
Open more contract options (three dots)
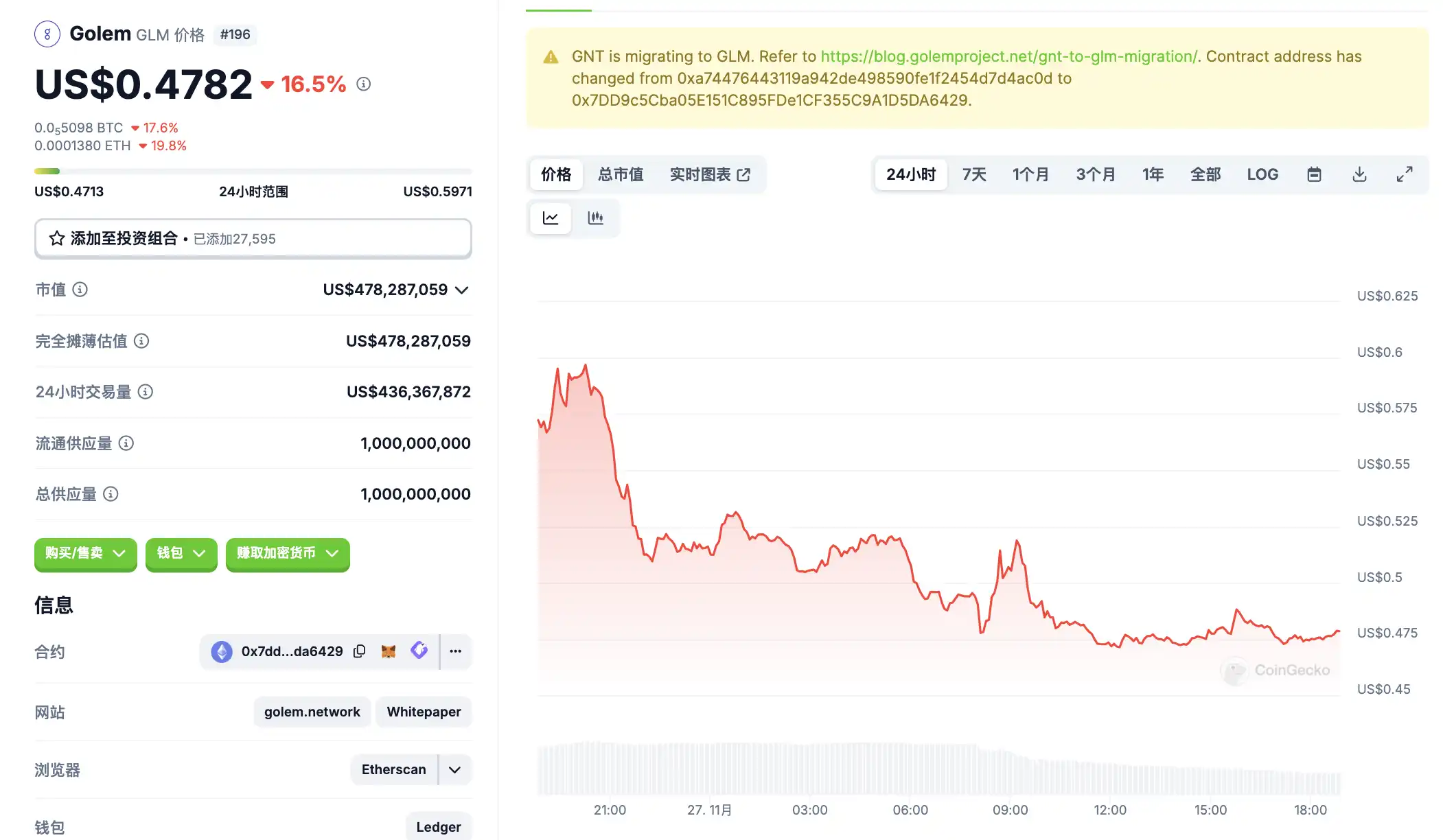456,651
